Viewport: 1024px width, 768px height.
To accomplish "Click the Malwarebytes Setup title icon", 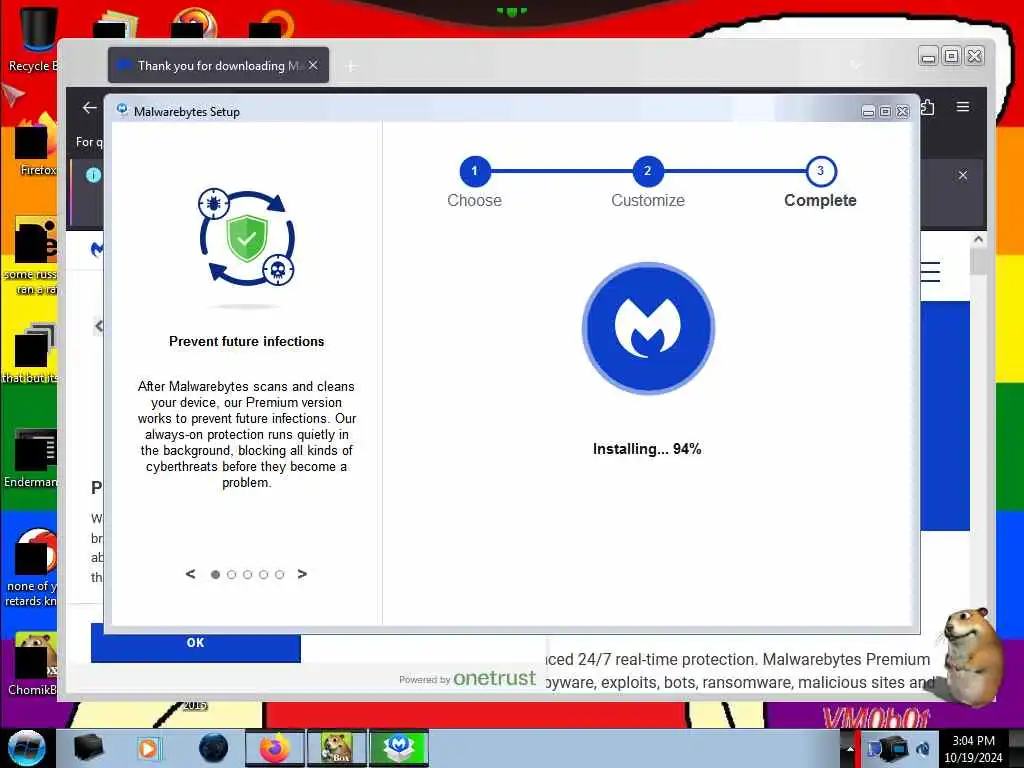I will point(122,110).
